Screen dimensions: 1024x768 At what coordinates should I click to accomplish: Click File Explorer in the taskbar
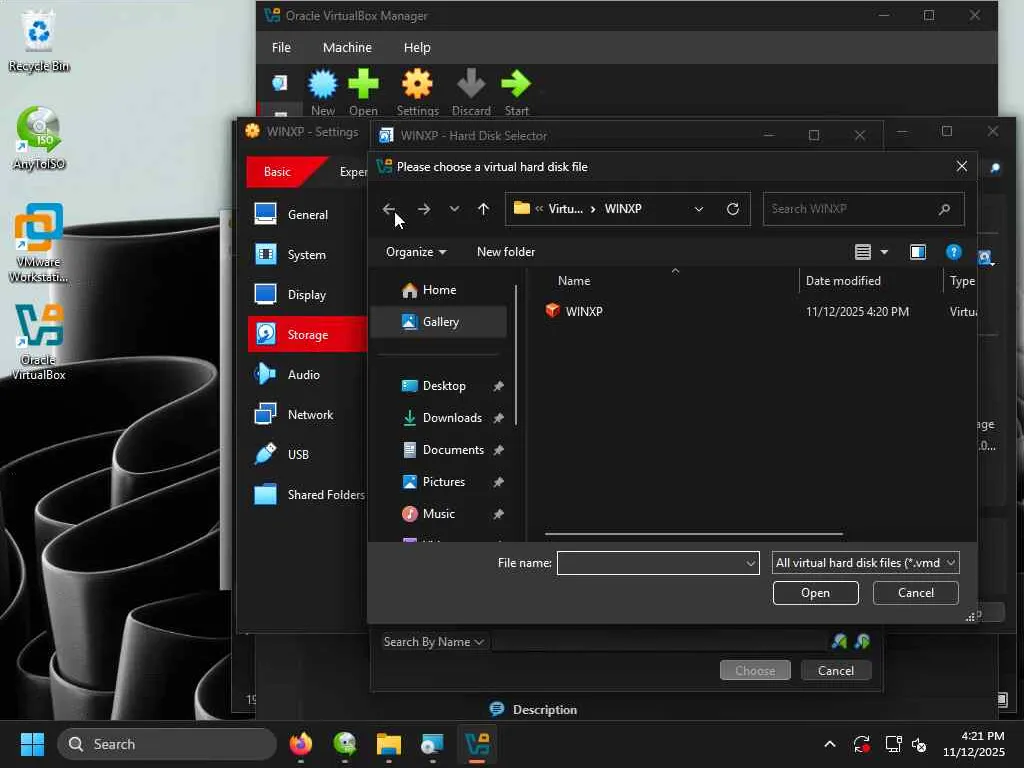click(x=389, y=744)
